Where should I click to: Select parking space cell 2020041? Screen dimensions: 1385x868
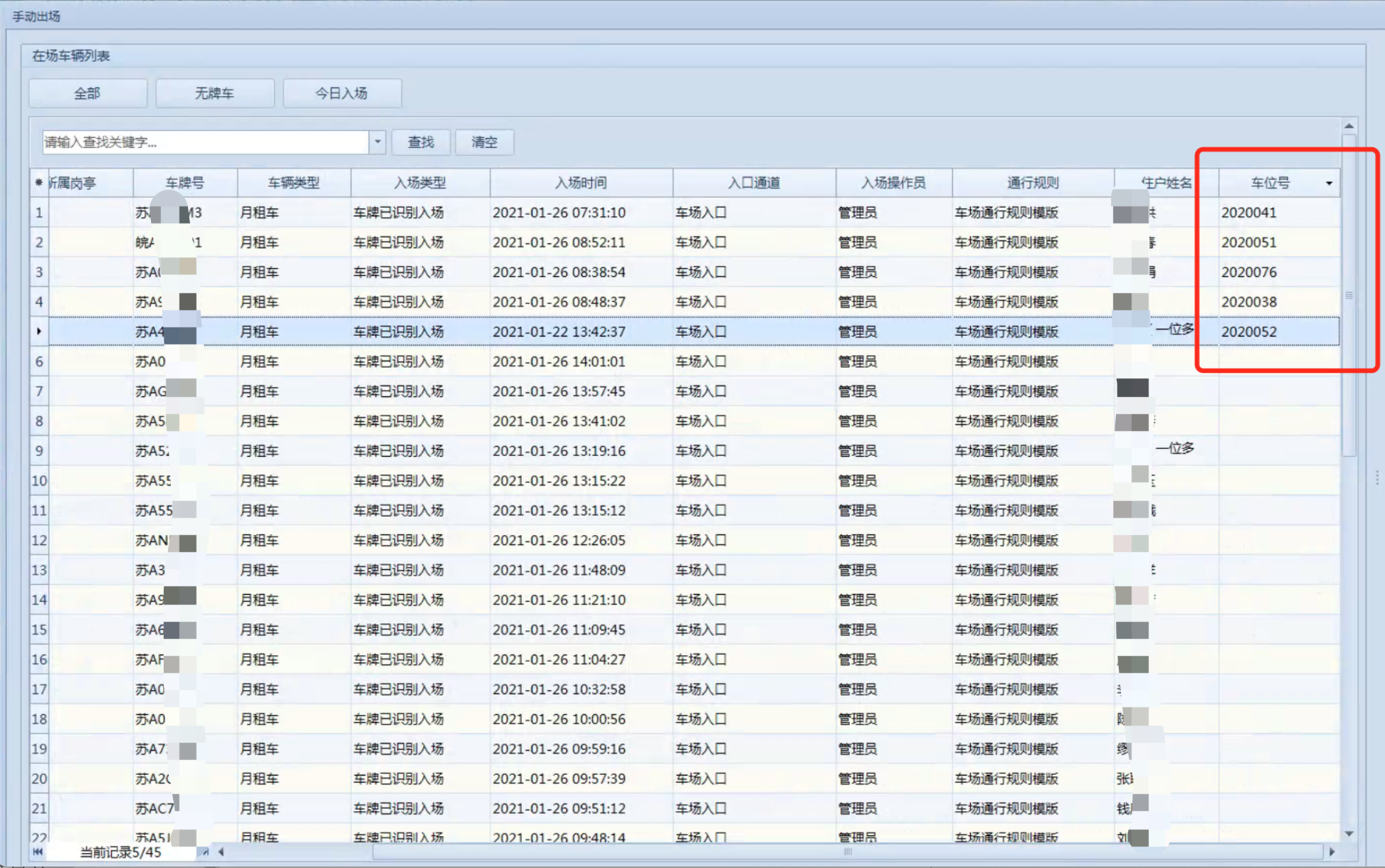1279,213
